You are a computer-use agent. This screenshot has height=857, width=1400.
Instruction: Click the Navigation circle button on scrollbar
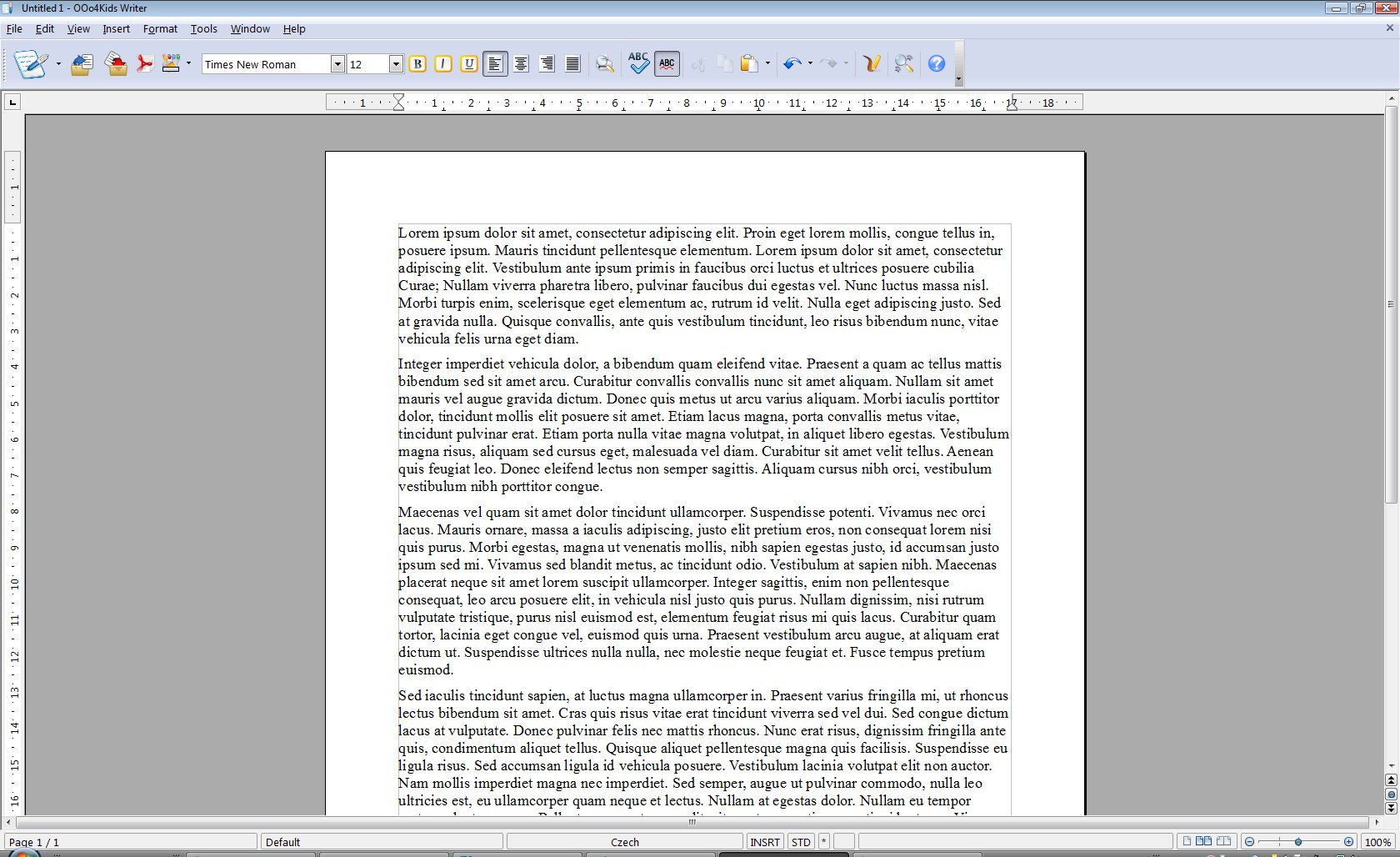(x=1391, y=794)
